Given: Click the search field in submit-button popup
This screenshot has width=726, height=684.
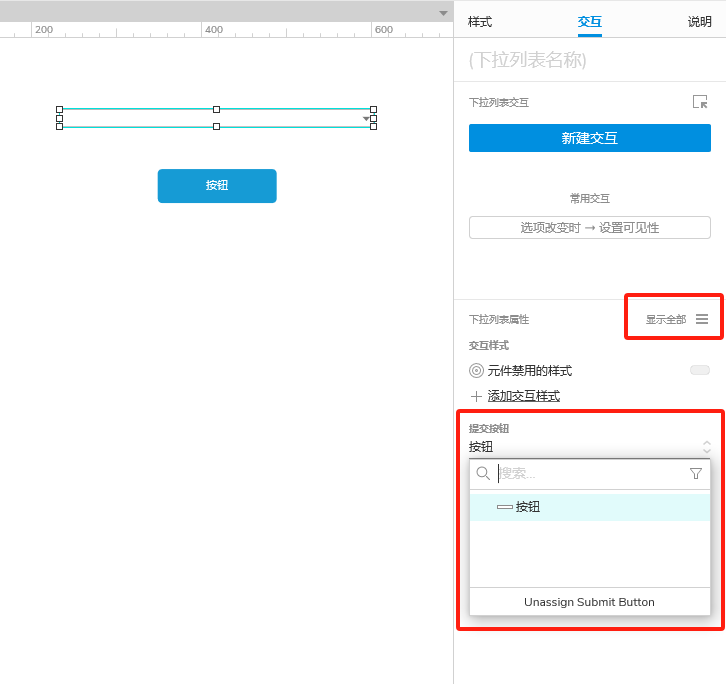Looking at the screenshot, I should click(591, 473).
